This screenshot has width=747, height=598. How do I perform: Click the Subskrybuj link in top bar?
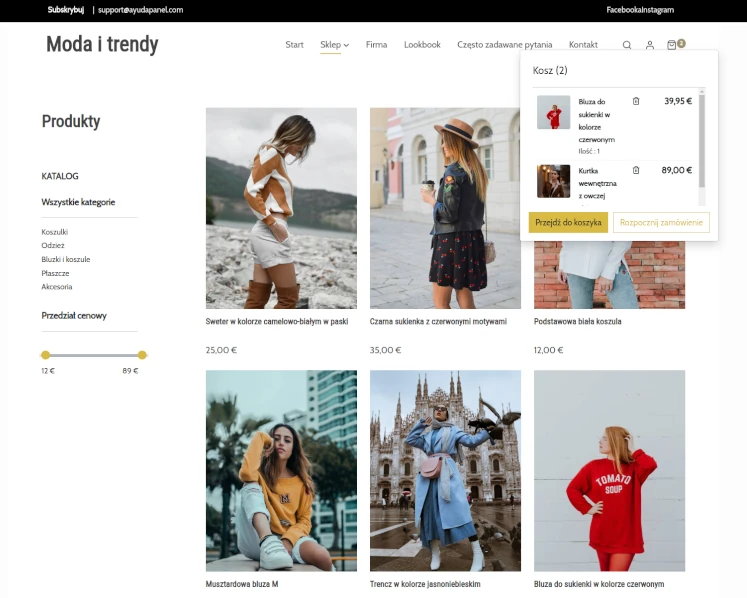coord(66,10)
